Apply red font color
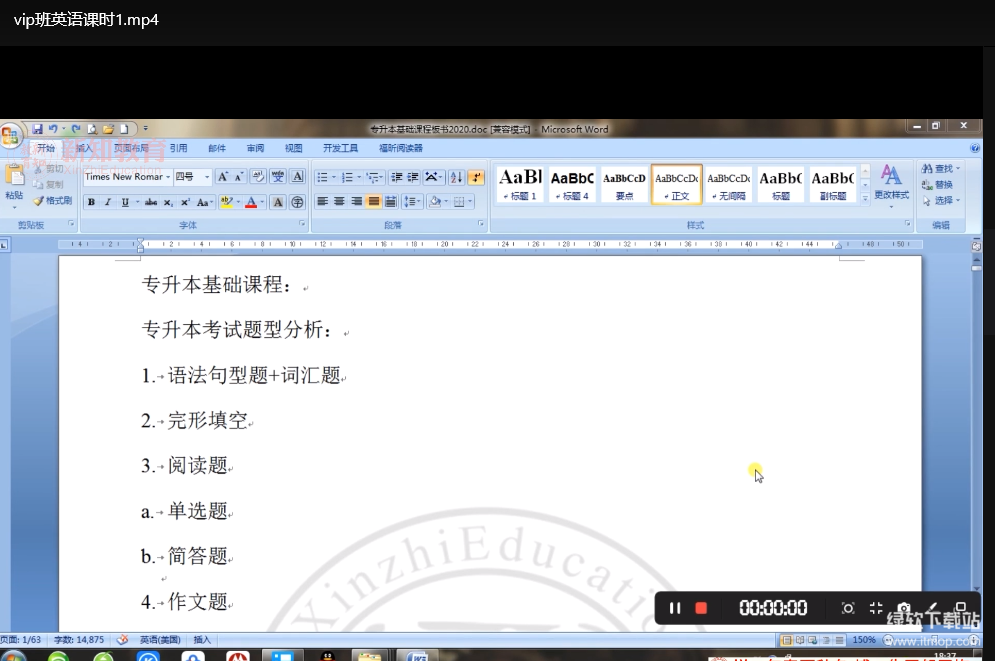Screen dimensions: 995x661 (x=251, y=202)
